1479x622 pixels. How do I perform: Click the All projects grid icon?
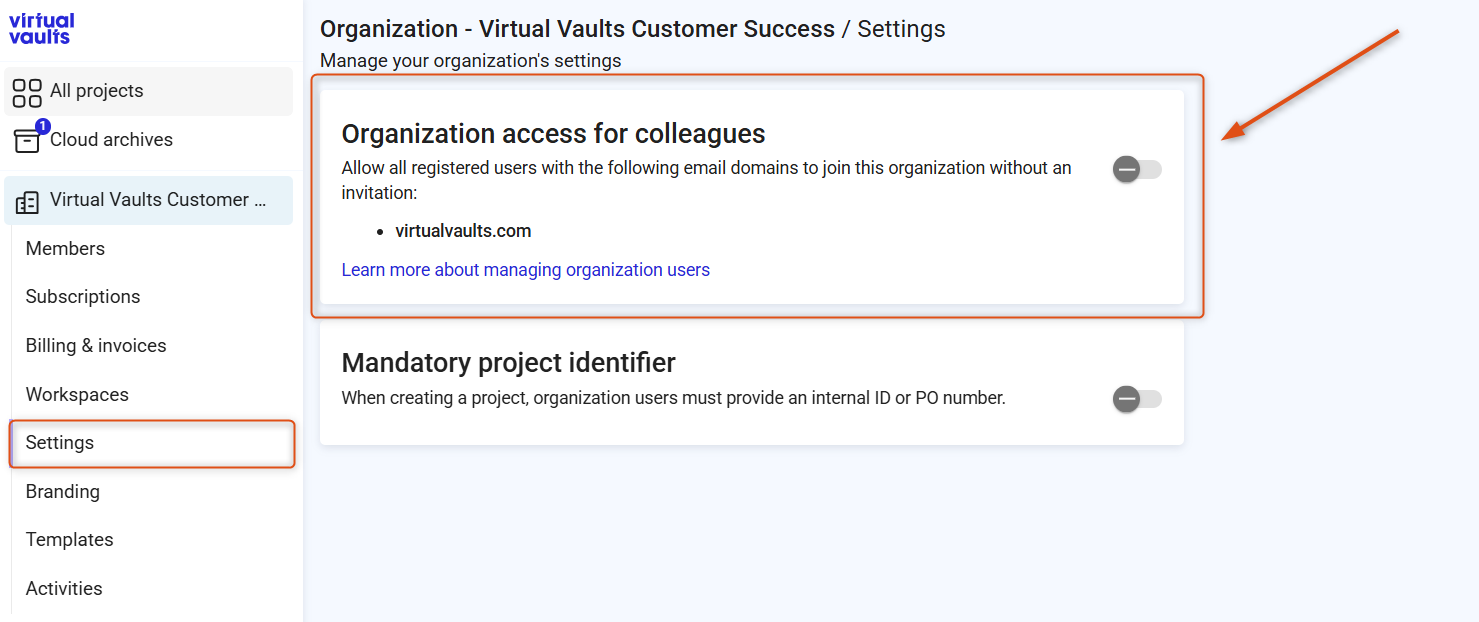tap(27, 93)
